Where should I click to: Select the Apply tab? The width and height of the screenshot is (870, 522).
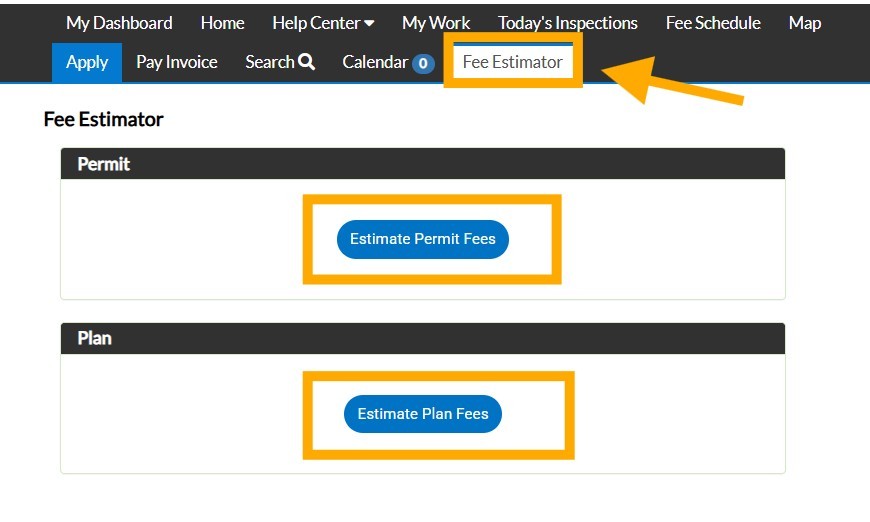(x=87, y=62)
